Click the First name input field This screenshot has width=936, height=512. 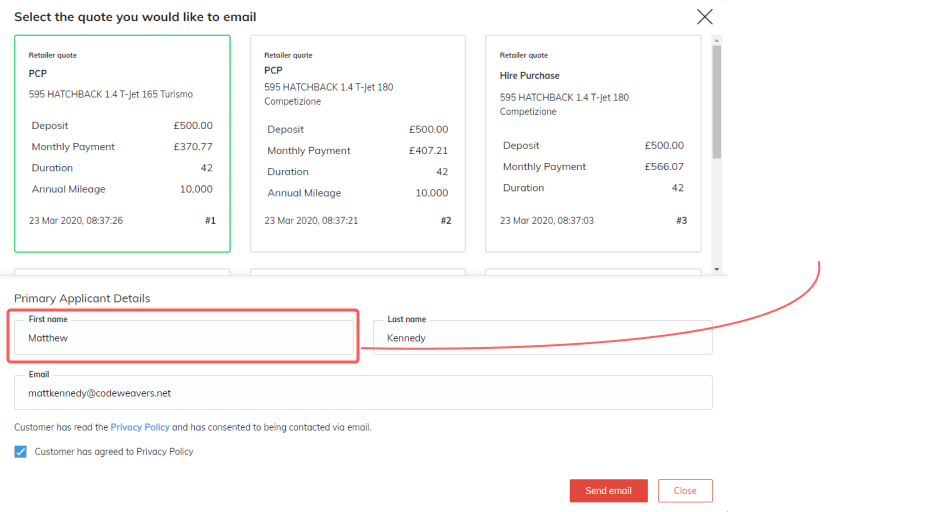(x=184, y=338)
